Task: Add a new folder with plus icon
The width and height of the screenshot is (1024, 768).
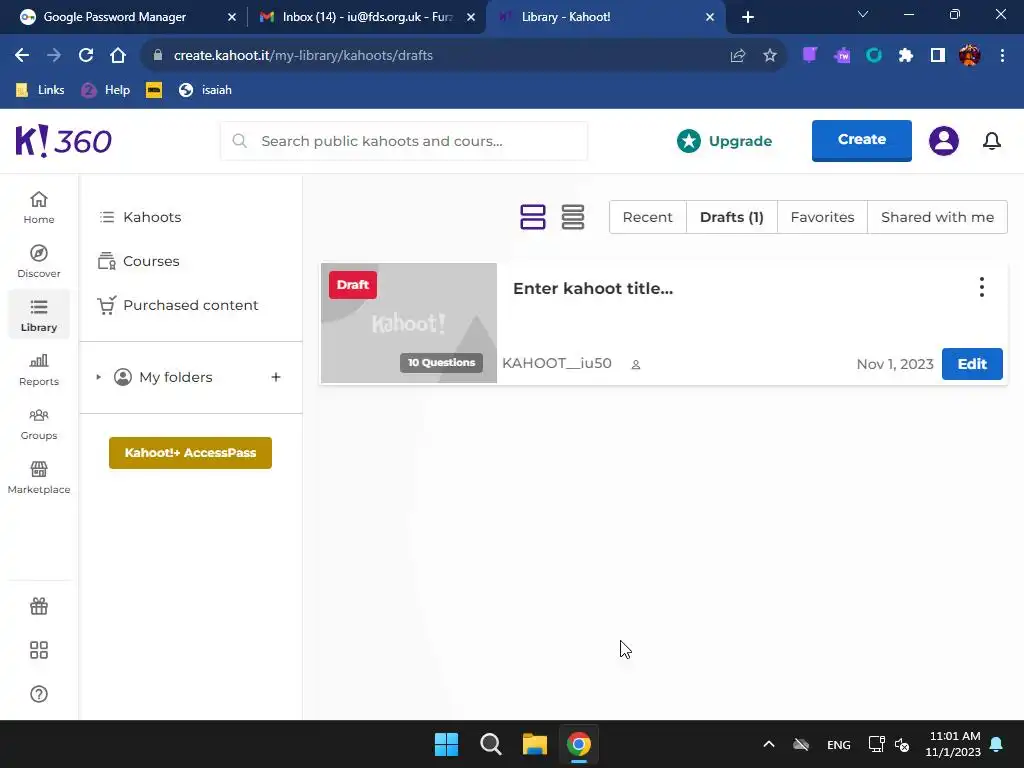Action: point(276,377)
